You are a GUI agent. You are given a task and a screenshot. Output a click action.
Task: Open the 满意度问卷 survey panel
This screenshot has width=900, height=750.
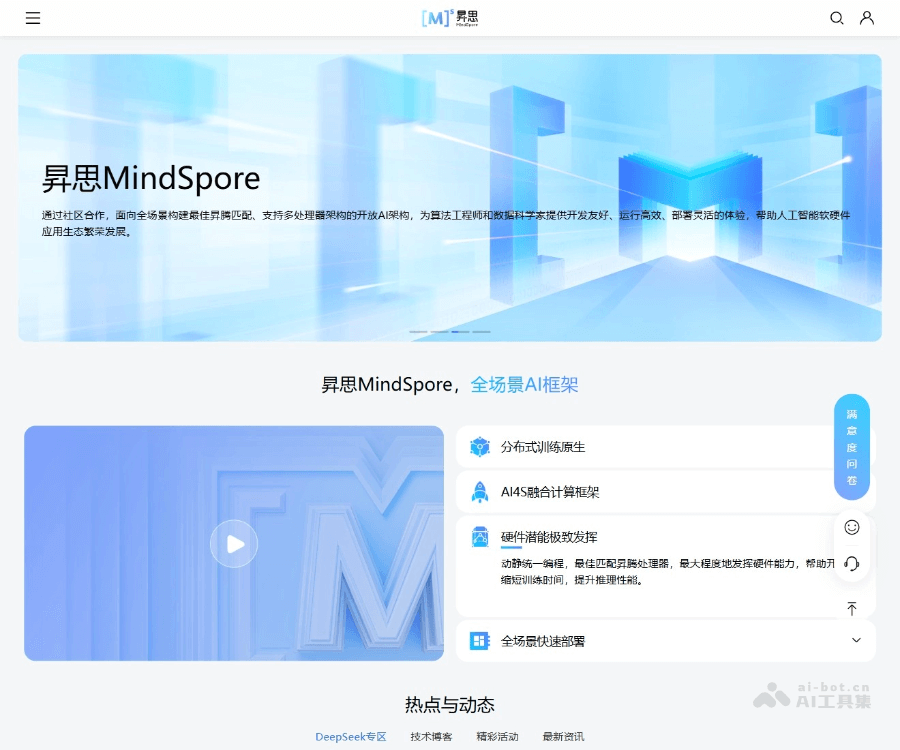[x=851, y=447]
